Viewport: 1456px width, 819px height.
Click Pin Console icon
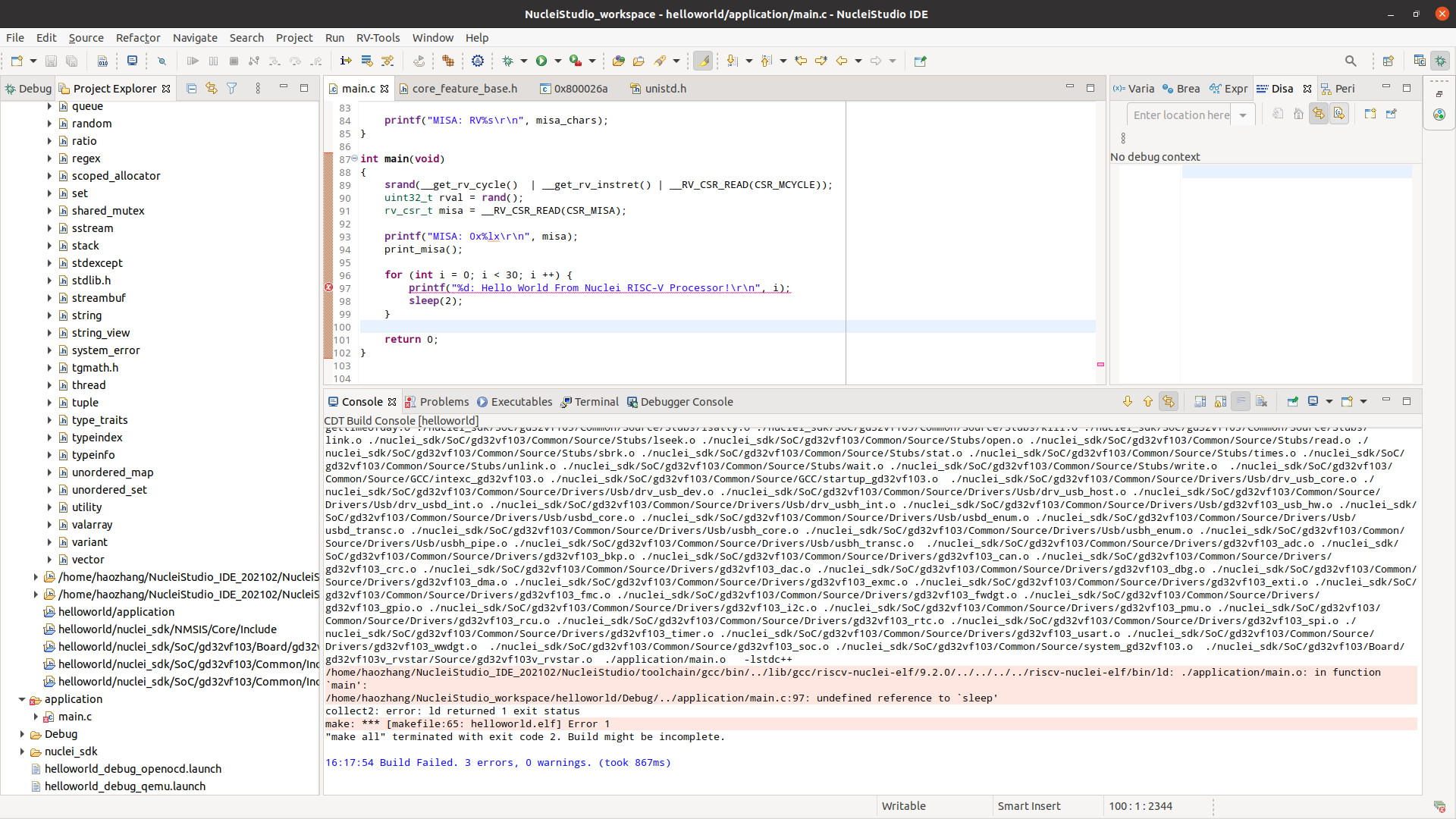[x=1292, y=402]
